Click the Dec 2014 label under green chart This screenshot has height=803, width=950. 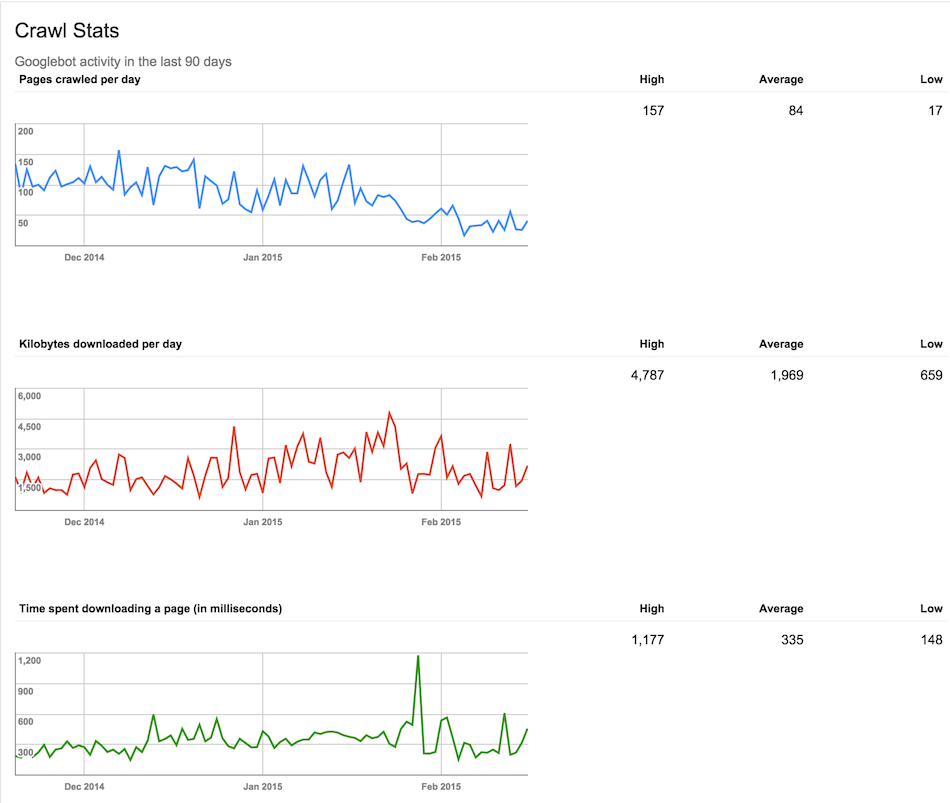point(84,787)
